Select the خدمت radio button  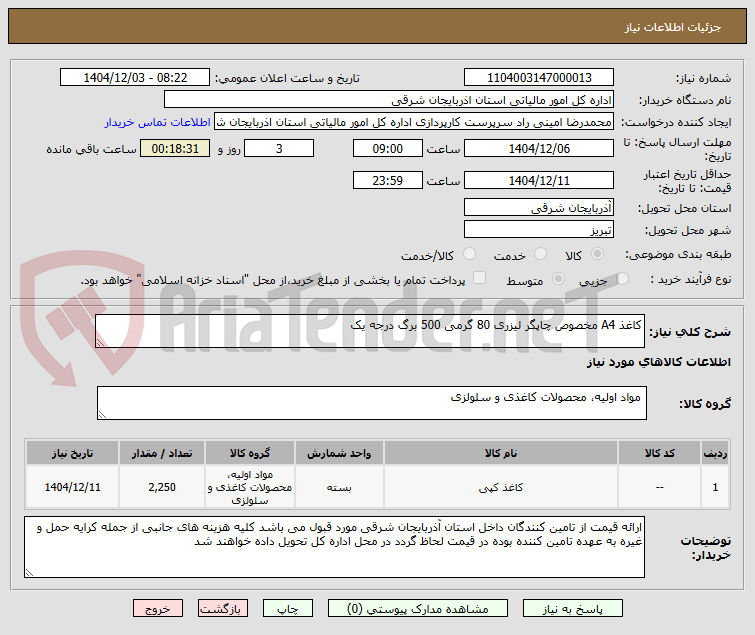pos(540,254)
